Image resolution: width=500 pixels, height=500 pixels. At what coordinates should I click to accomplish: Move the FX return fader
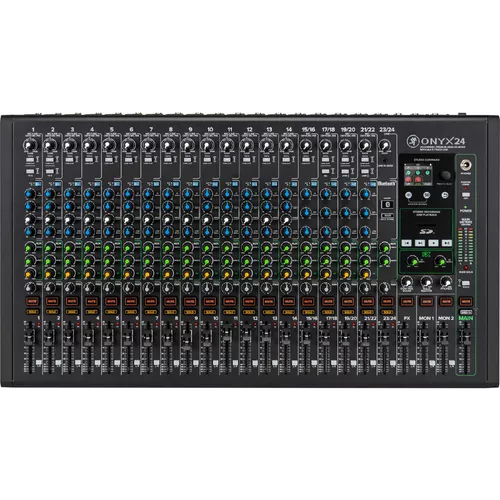click(404, 337)
